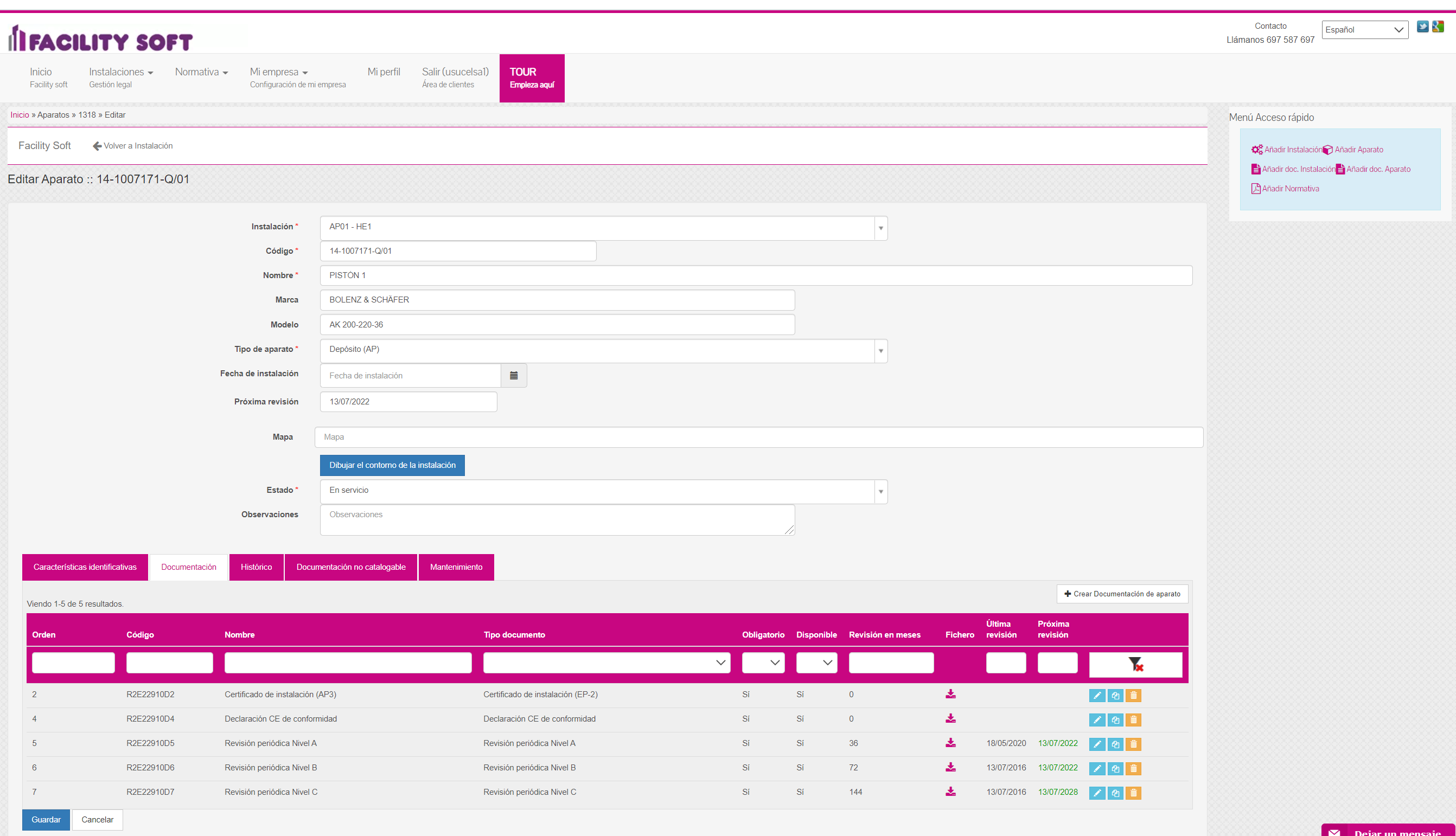Open the Obligatorio filter dropdown
This screenshot has height=836, width=1456.
pos(763,663)
